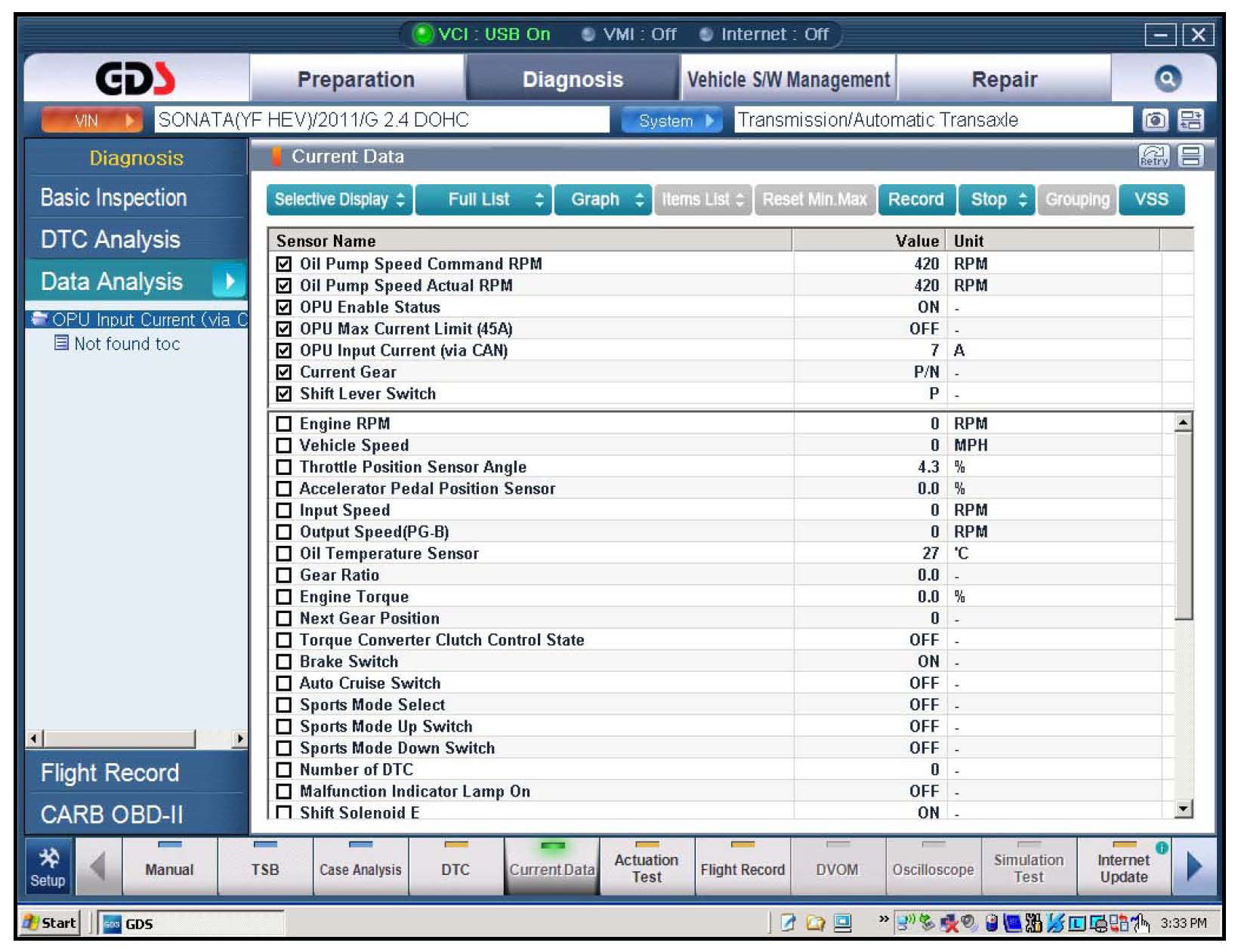The image size is (1235, 952).
Task: Switch to the Preparation tab
Action: click(356, 79)
